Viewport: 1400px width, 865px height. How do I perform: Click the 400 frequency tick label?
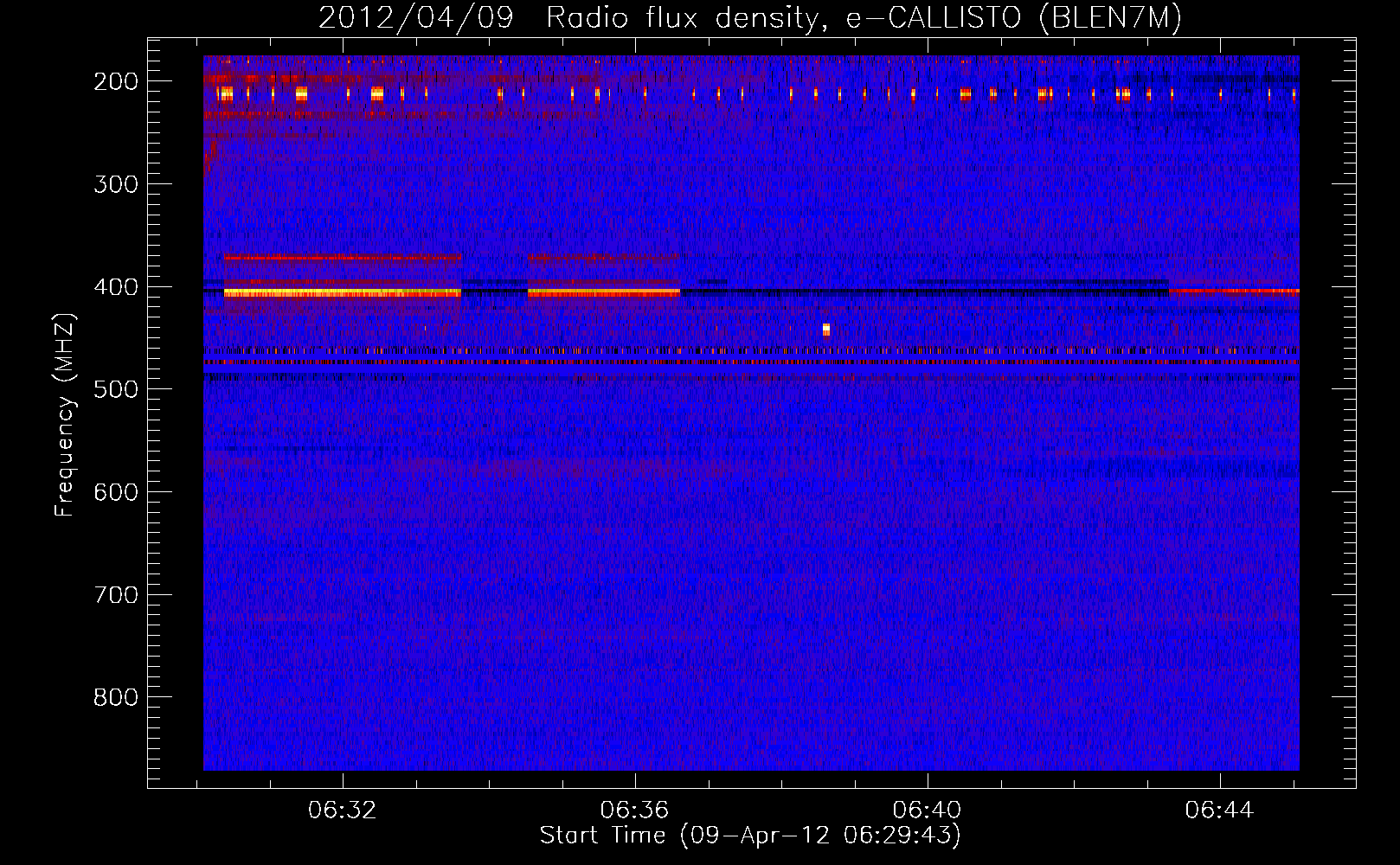116,287
